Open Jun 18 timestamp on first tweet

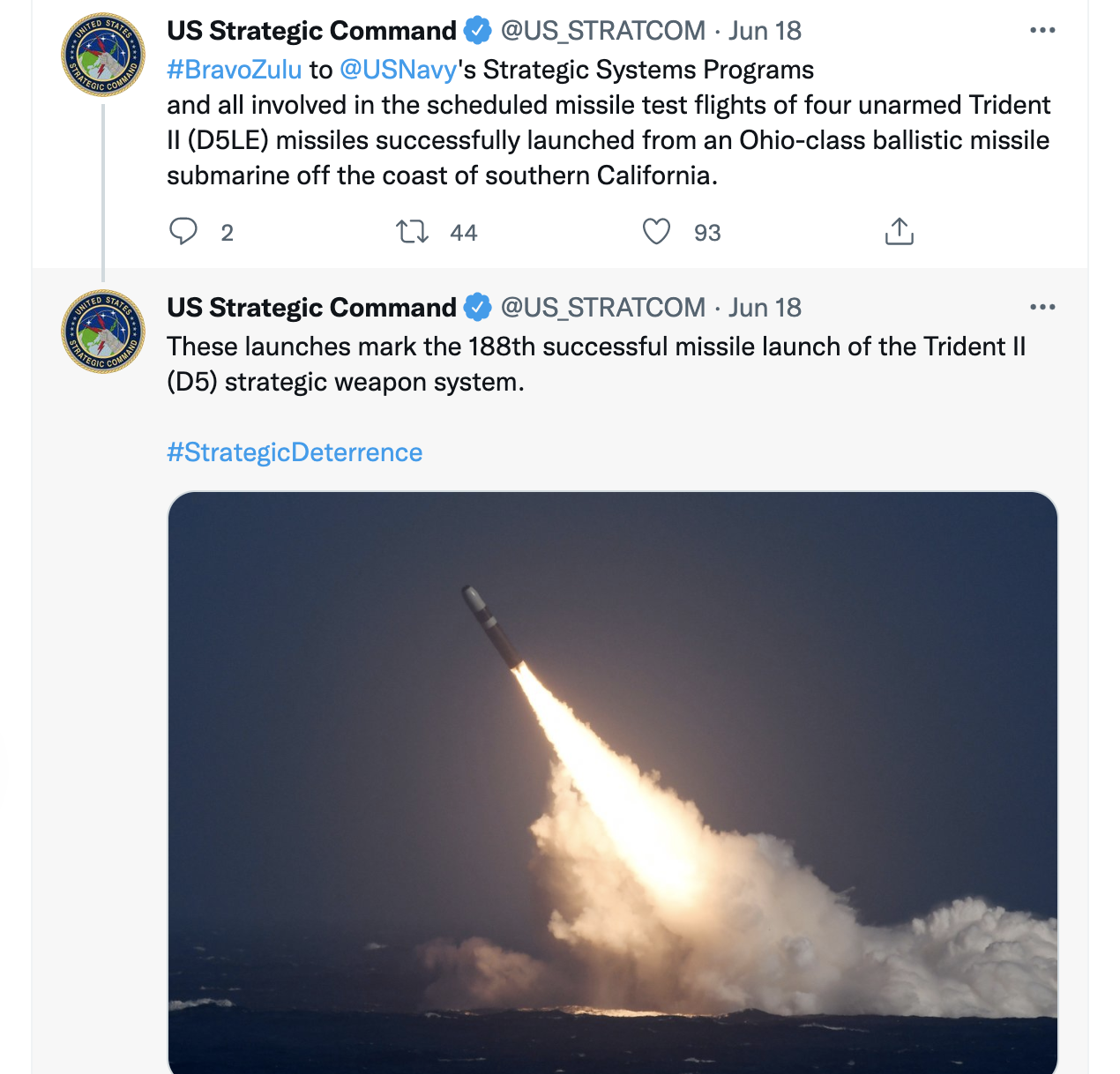tap(765, 31)
